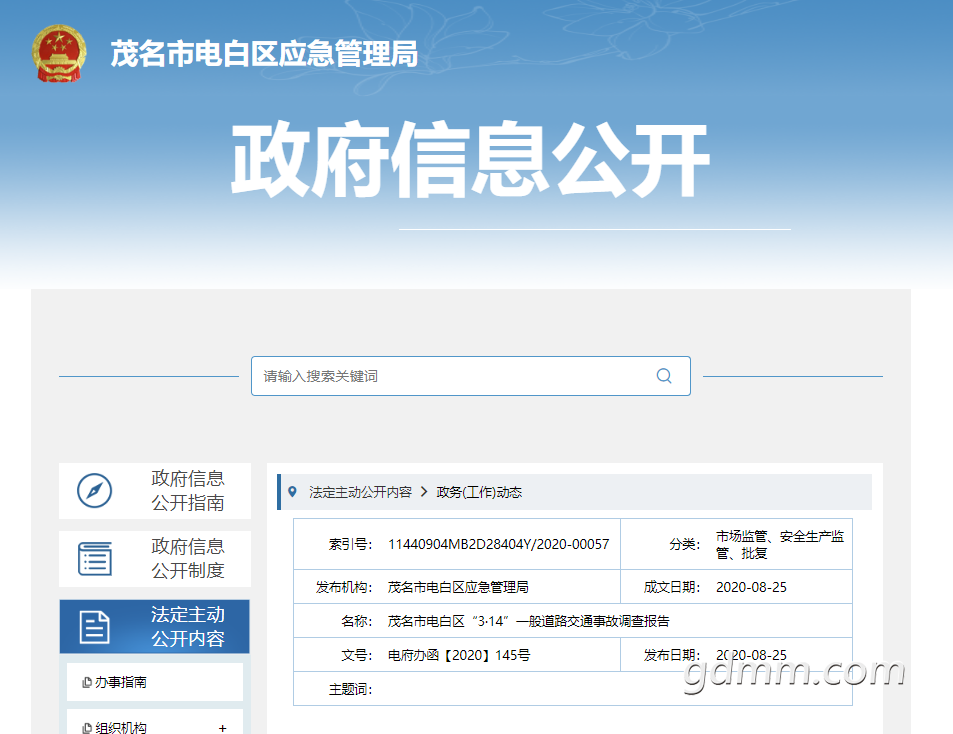Open the 政府信息公开指南 menu item
This screenshot has height=734, width=953.
[155, 491]
